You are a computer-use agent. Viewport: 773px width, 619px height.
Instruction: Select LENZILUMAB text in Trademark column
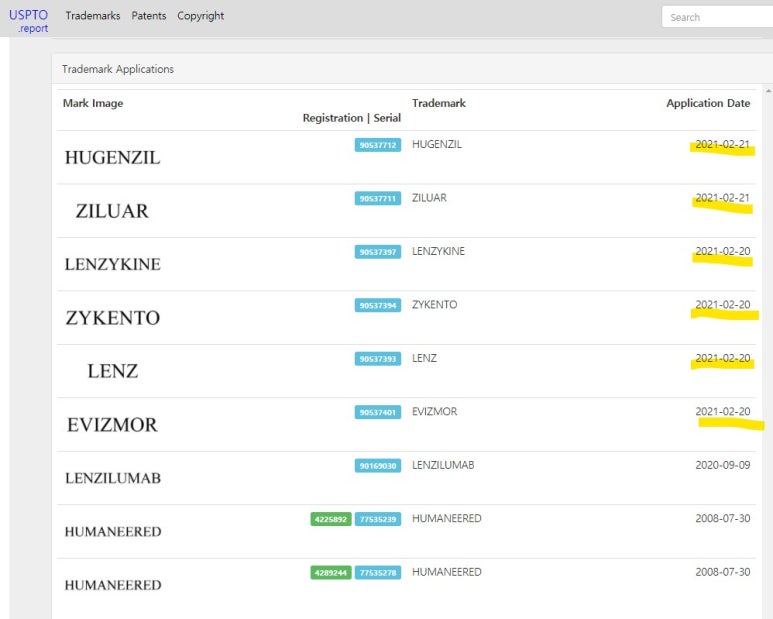pos(443,465)
